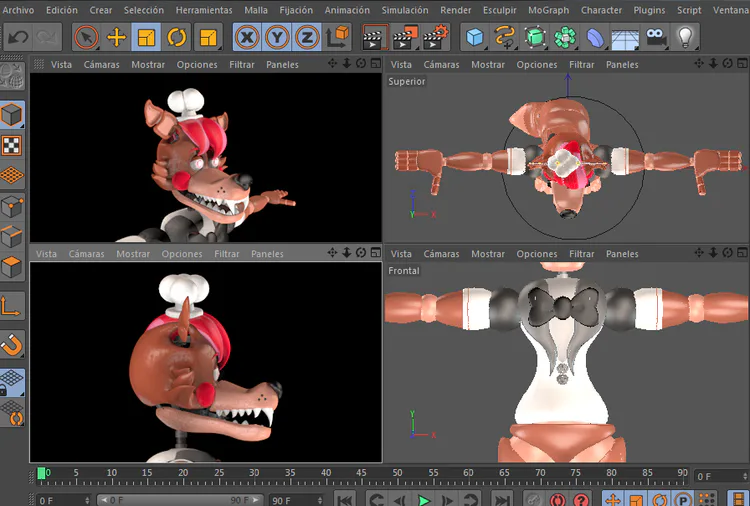Open Opciones menu in Superior viewport
The height and width of the screenshot is (506, 750).
[x=537, y=65]
